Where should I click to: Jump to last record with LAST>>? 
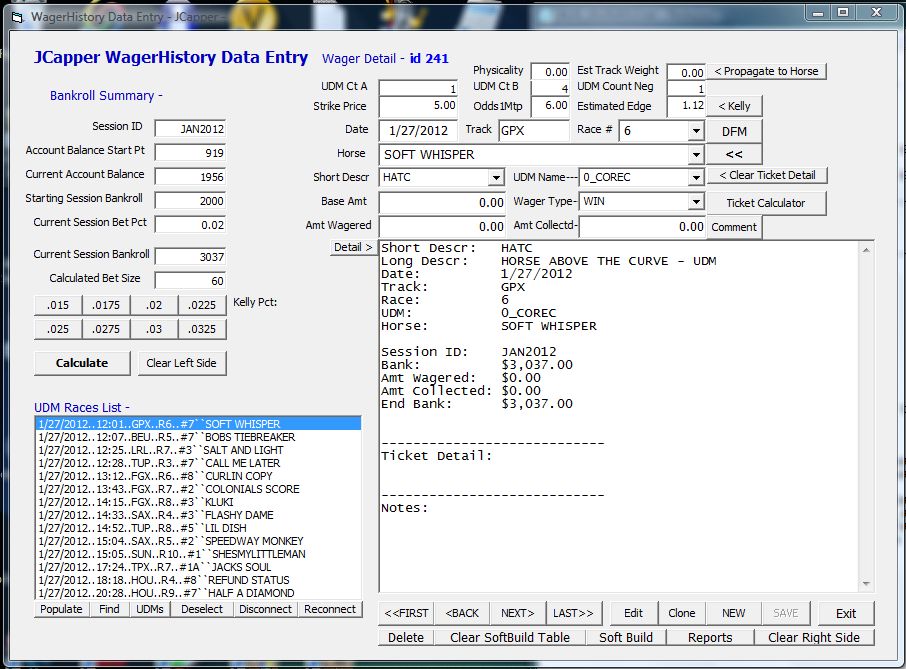(x=573, y=613)
